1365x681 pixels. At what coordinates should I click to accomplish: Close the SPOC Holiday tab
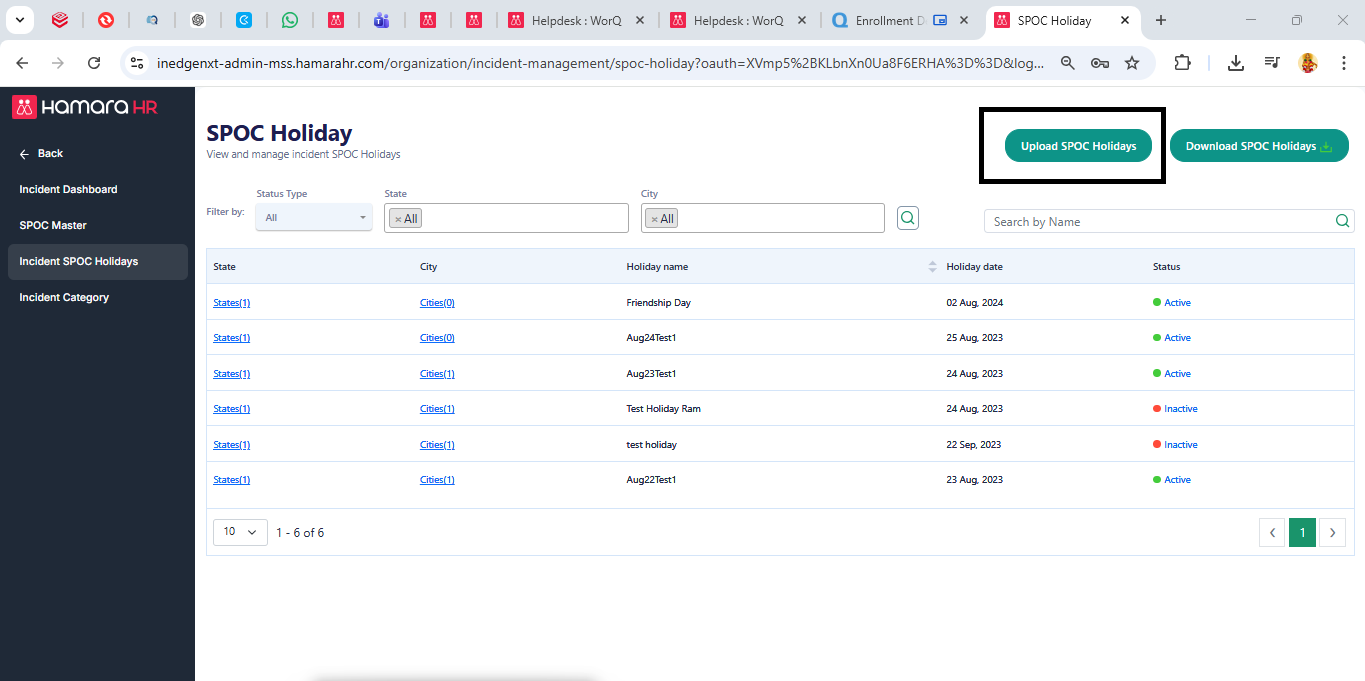tap(1125, 20)
